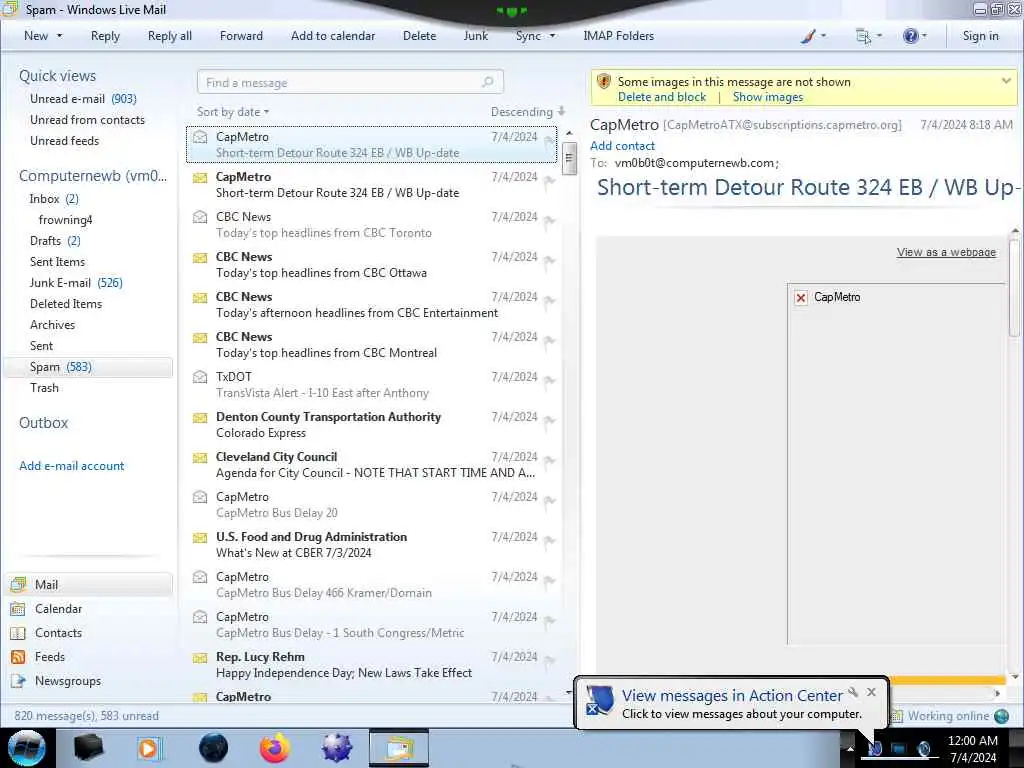Click the Delete and block link
1024x768 pixels.
(662, 97)
